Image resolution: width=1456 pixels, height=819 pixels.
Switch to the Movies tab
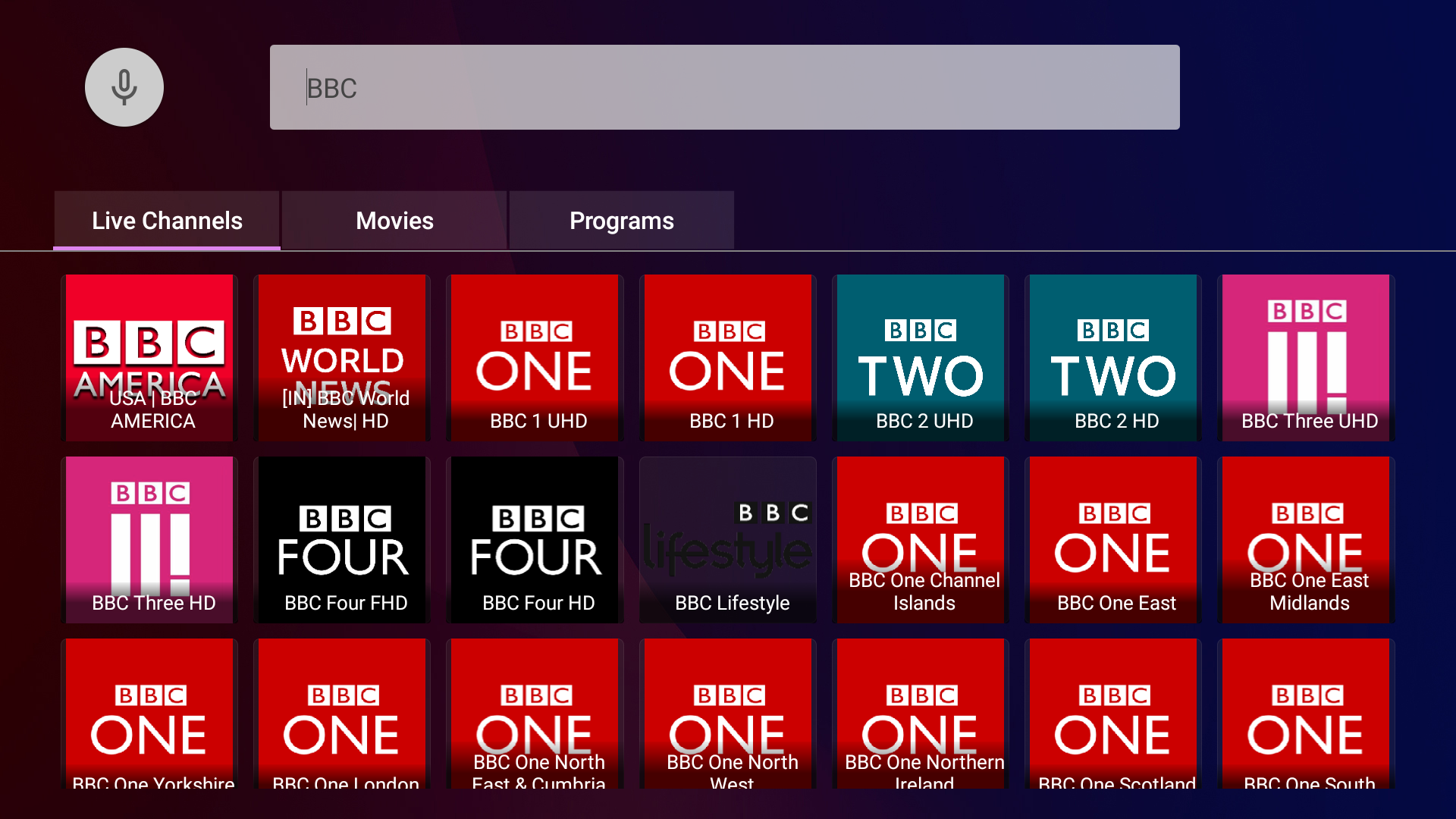pos(394,221)
